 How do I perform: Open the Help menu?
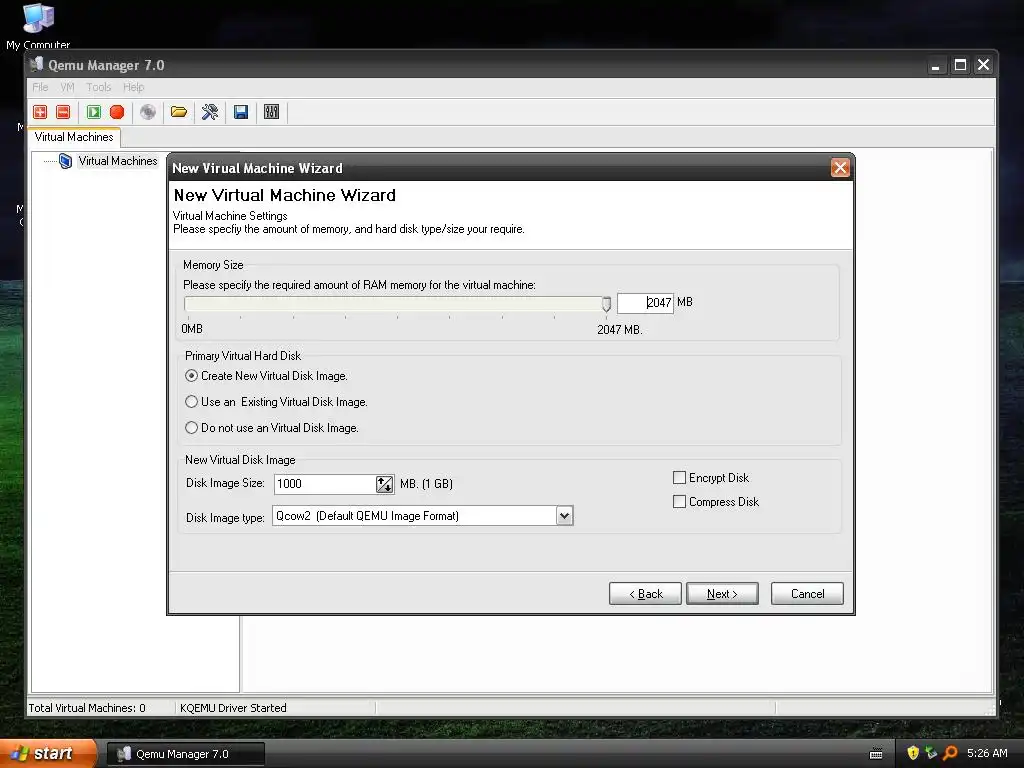134,87
